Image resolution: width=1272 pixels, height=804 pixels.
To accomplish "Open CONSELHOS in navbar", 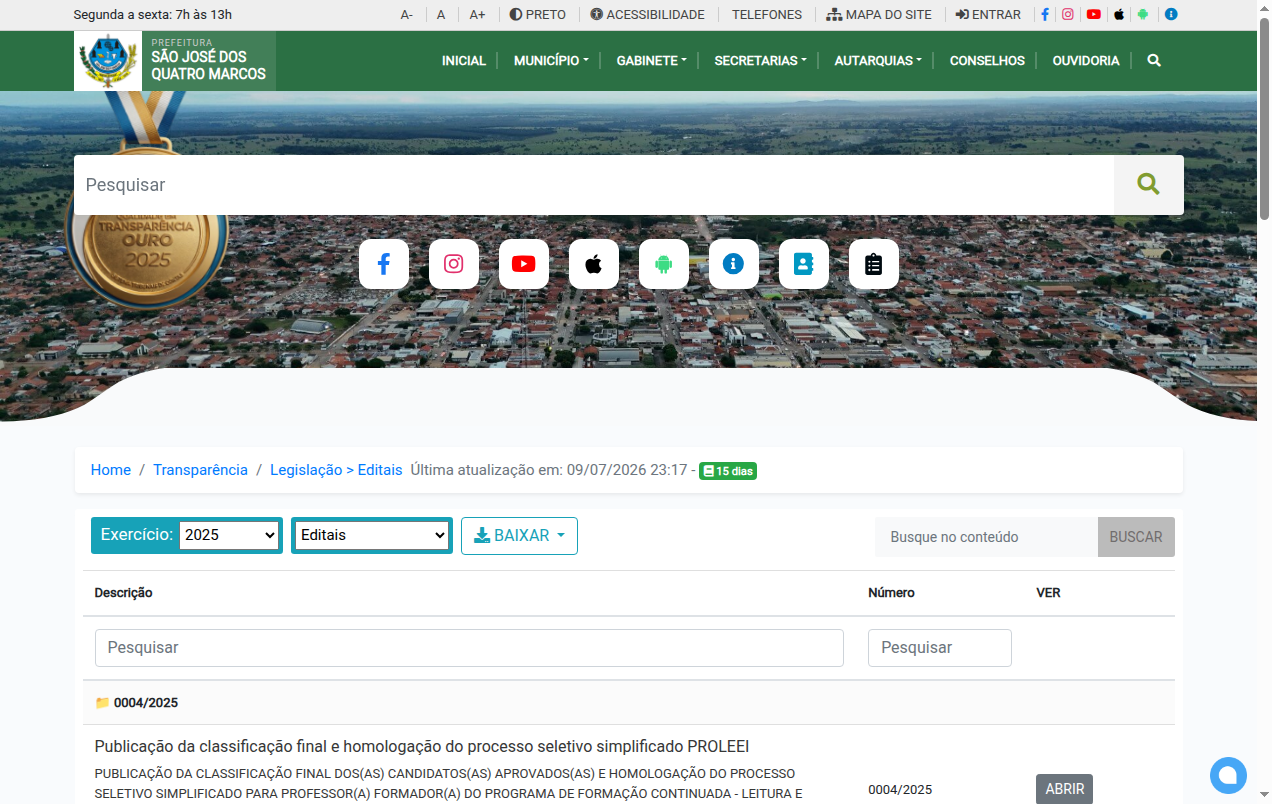I will [x=987, y=61].
